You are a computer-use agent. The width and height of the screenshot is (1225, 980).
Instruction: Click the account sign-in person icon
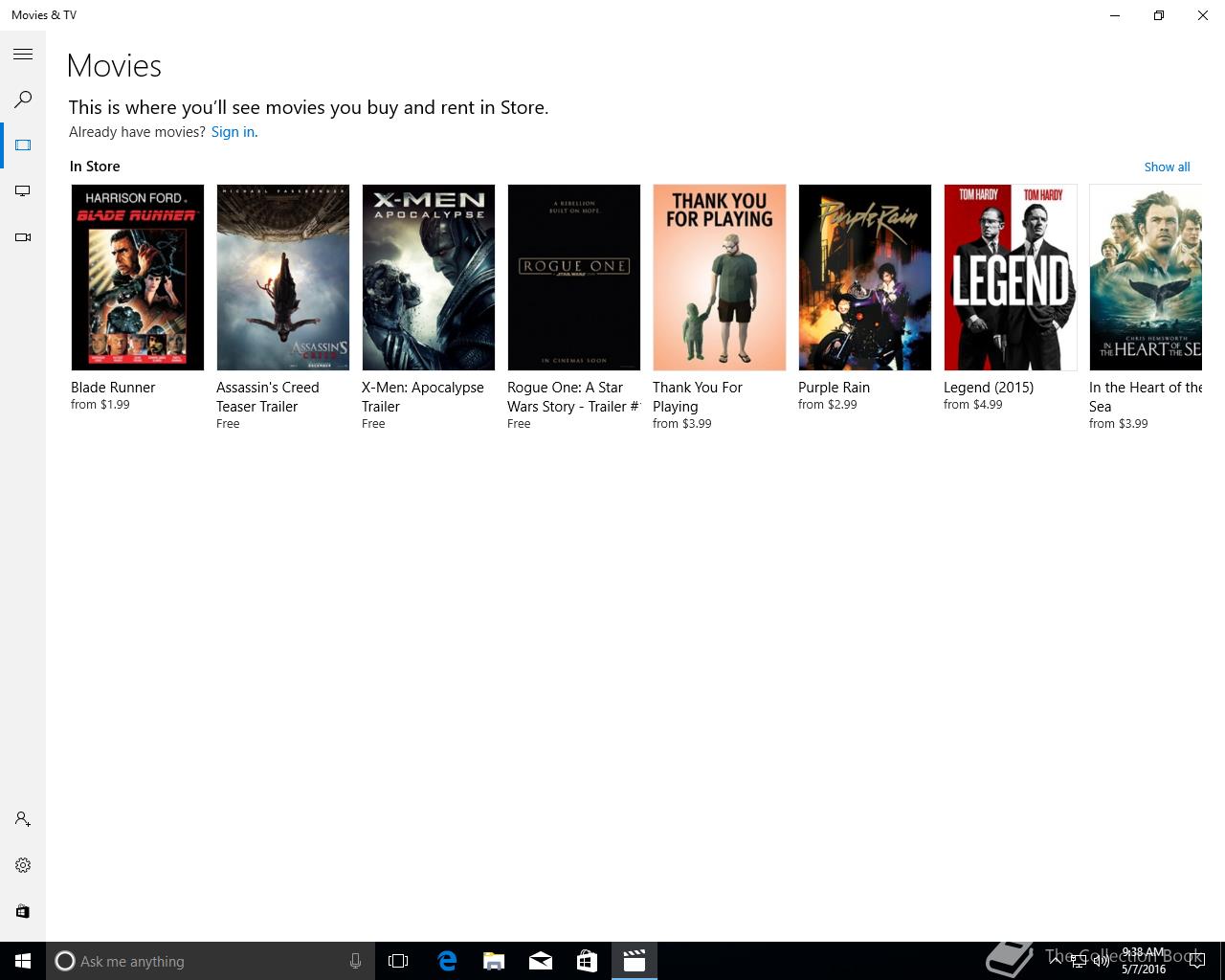(23, 819)
